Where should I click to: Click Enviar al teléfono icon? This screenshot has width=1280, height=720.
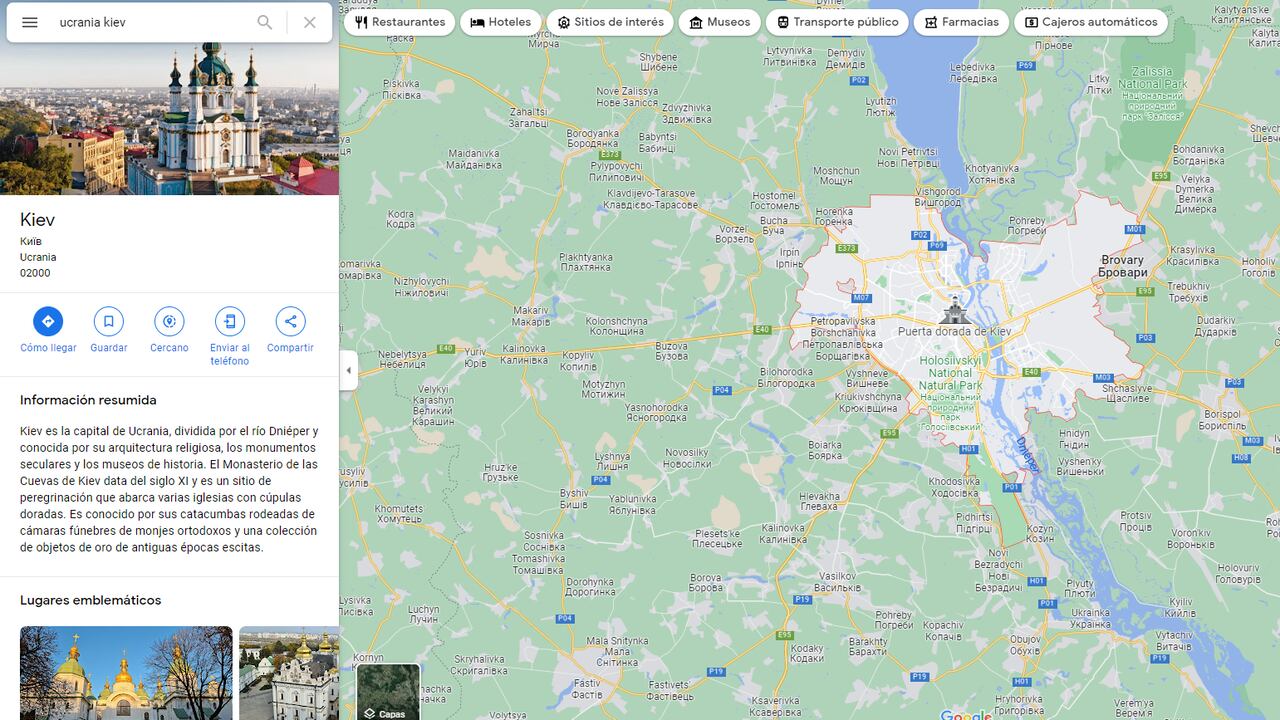[x=230, y=321]
